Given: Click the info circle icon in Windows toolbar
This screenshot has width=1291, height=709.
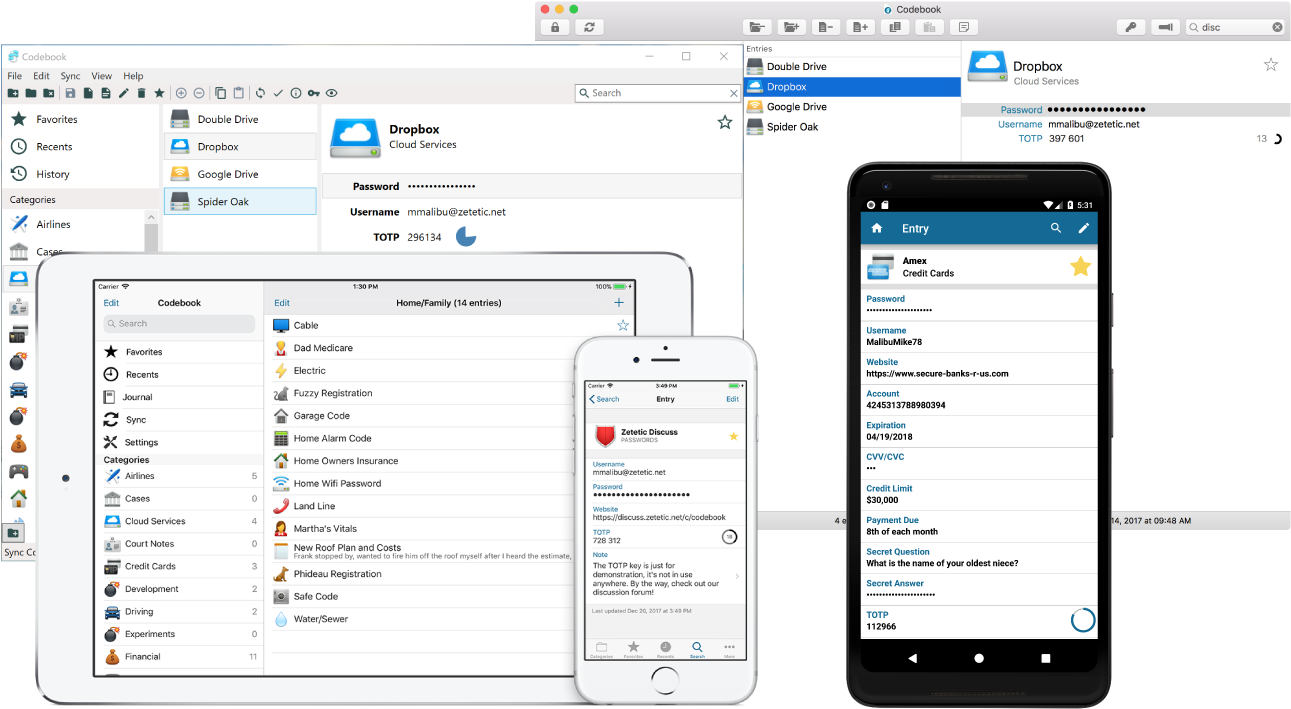Looking at the screenshot, I should (x=296, y=93).
